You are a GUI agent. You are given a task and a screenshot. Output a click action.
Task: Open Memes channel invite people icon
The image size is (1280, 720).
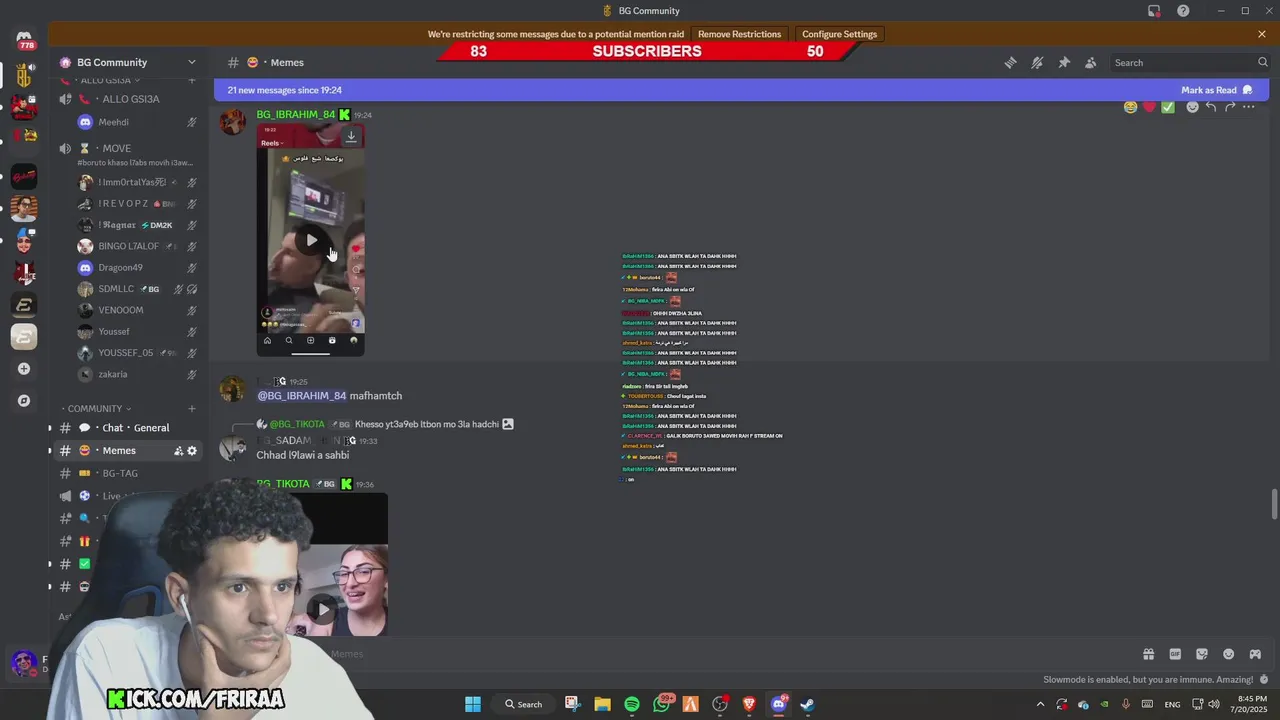(x=179, y=451)
